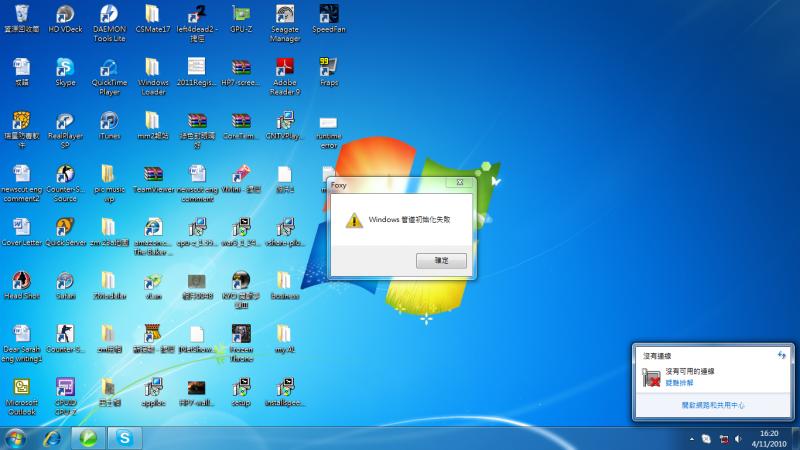Open Network and Sharing Center link

(713, 405)
